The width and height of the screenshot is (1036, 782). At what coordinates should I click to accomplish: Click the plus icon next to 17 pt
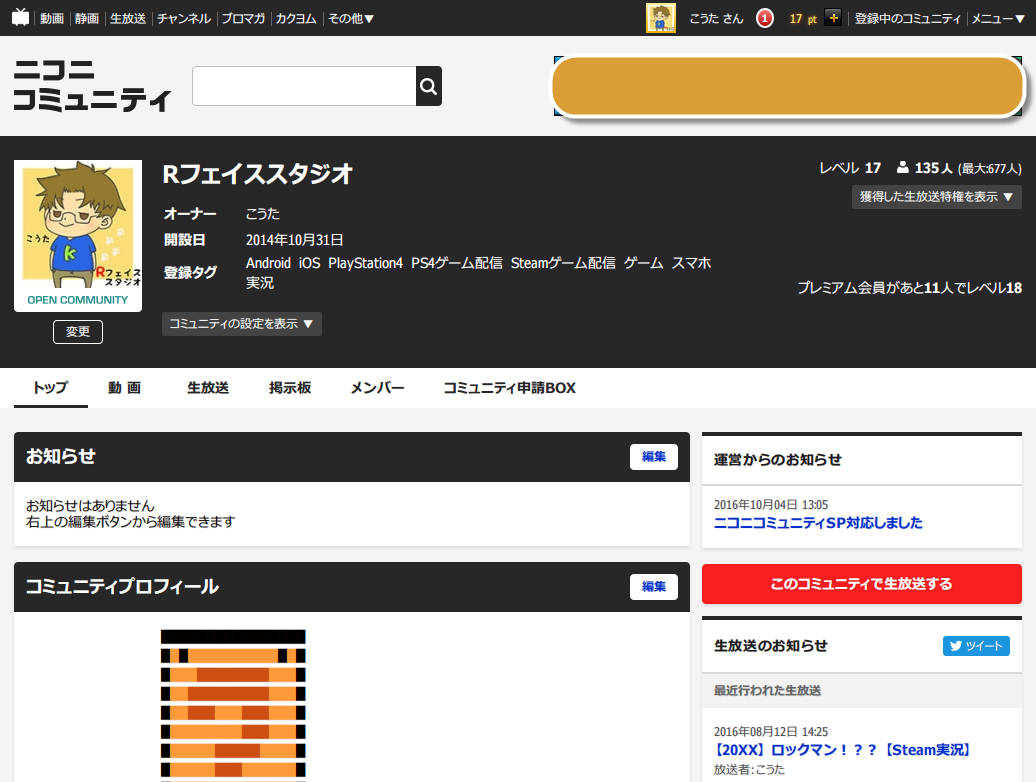[x=834, y=17]
